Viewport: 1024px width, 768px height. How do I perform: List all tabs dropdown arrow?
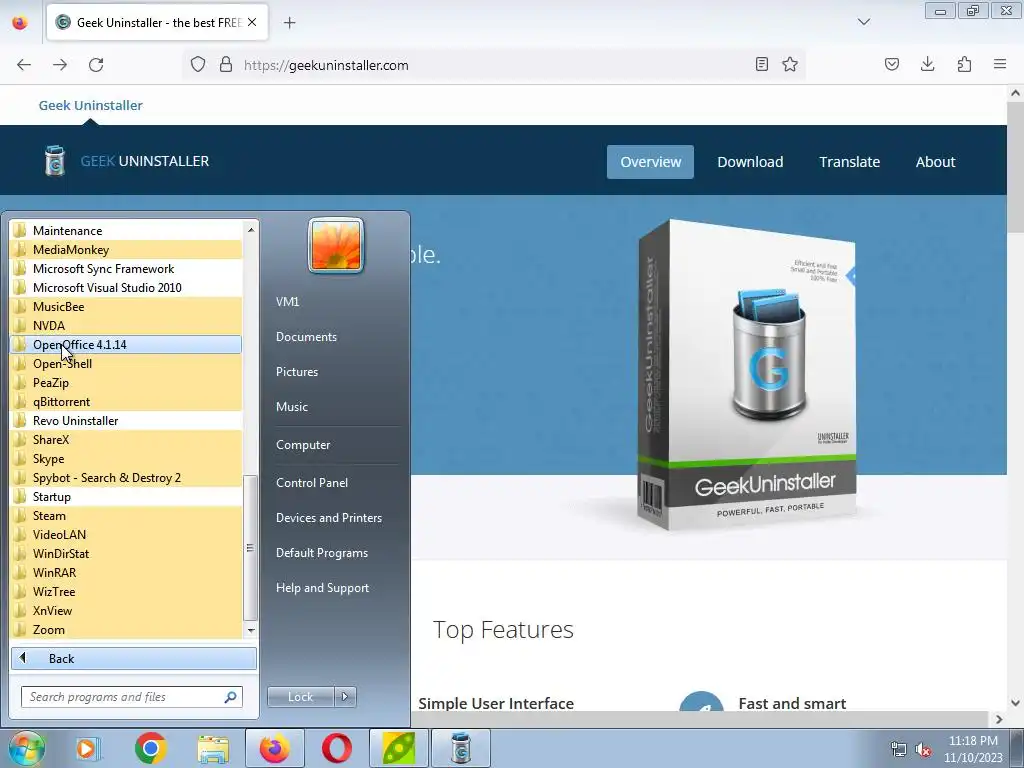pyautogui.click(x=864, y=22)
